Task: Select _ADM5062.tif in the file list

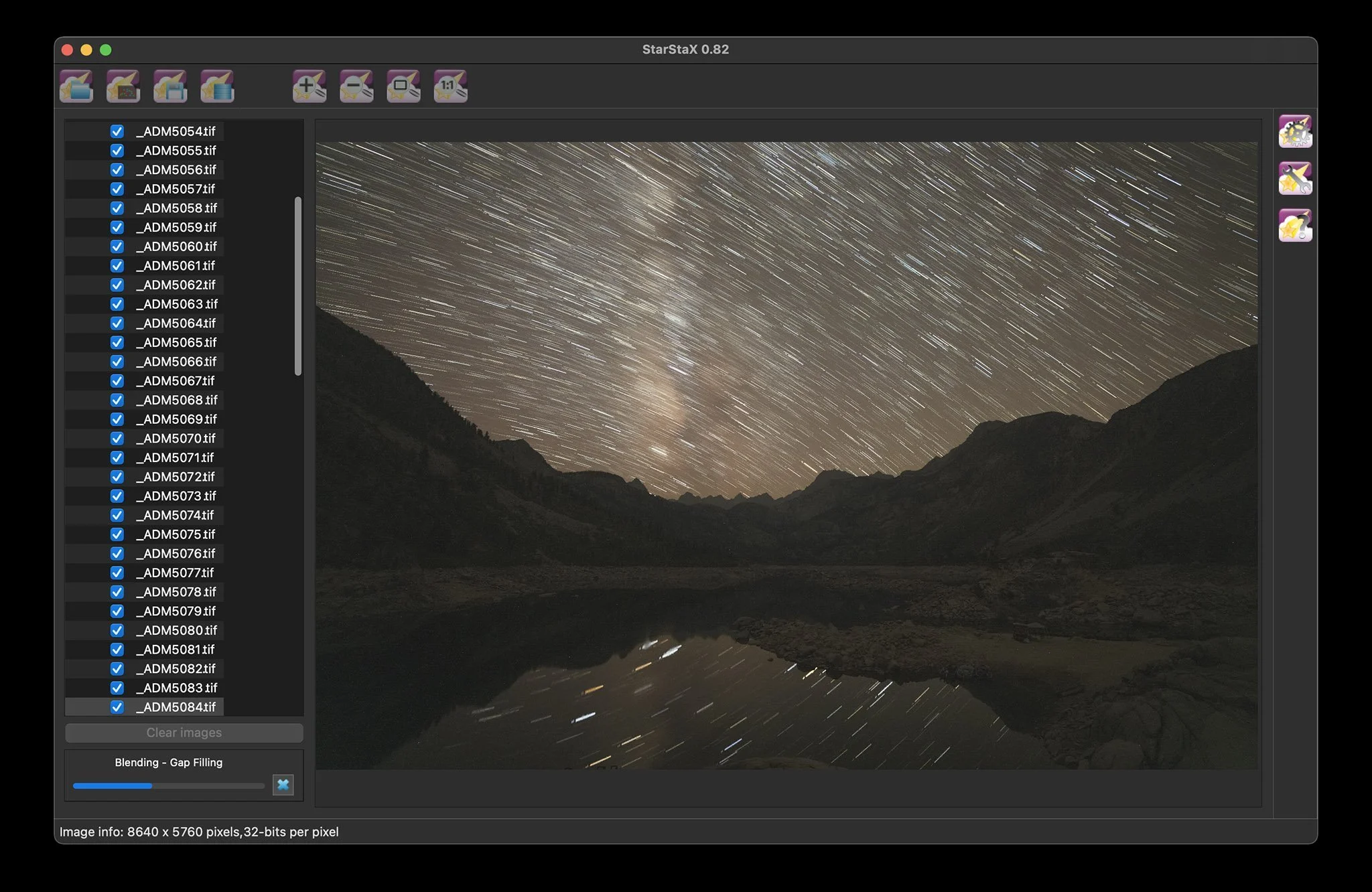Action: [179, 285]
